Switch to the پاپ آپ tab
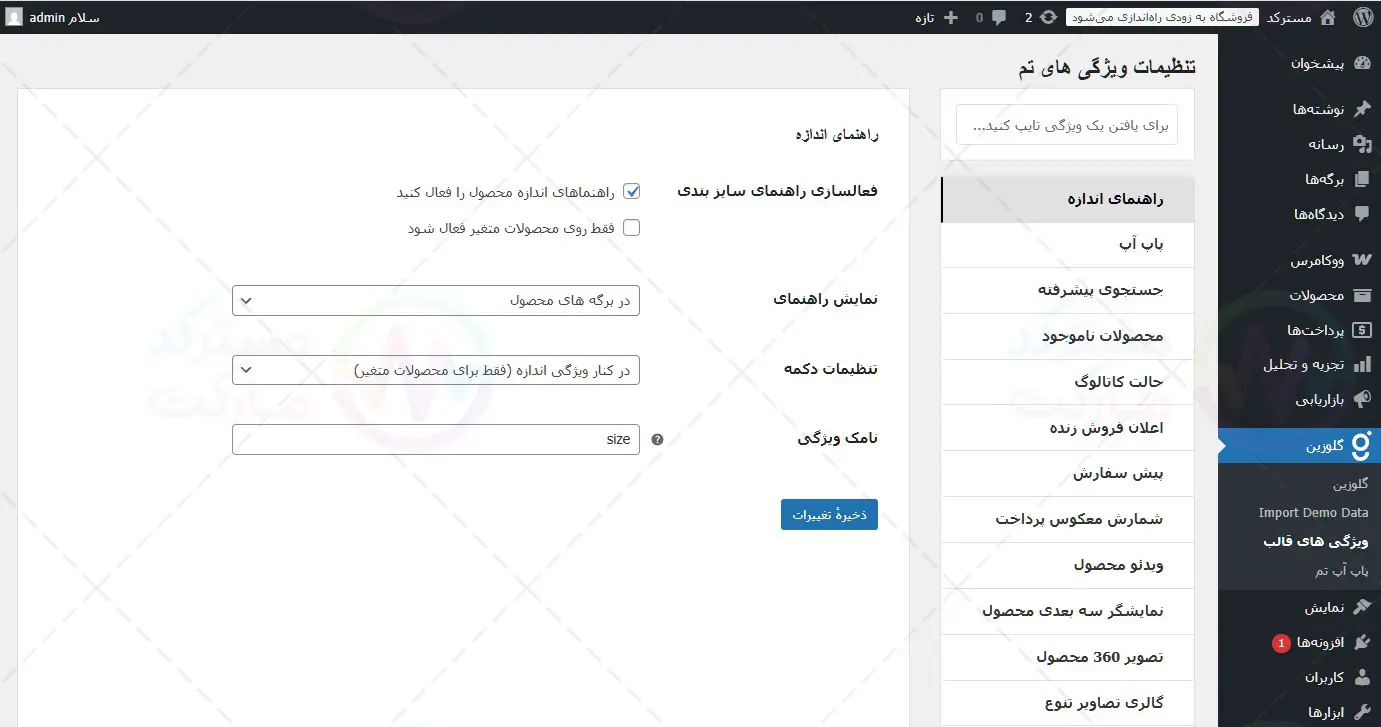Image resolution: width=1381 pixels, height=727 pixels. pos(1068,245)
